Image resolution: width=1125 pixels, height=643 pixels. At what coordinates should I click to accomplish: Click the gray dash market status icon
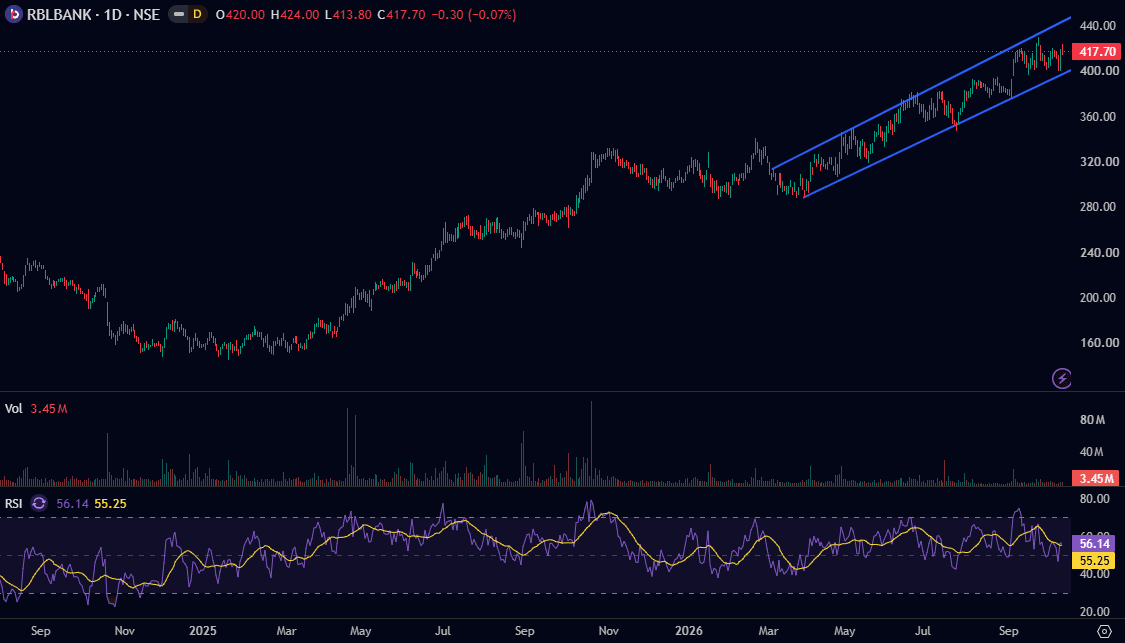point(179,14)
